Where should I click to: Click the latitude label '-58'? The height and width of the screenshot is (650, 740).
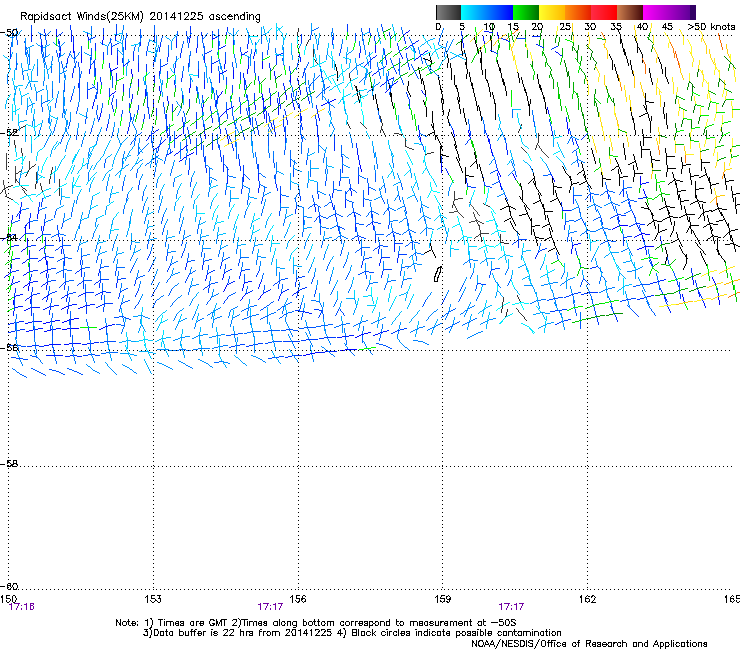[x=10, y=464]
